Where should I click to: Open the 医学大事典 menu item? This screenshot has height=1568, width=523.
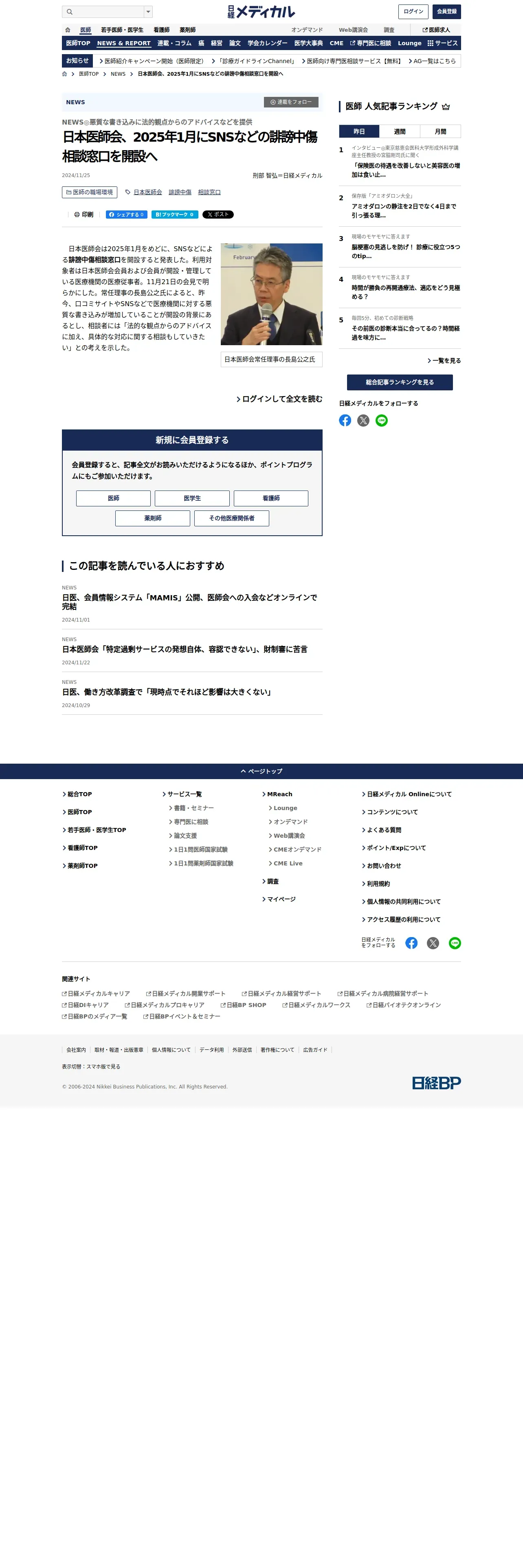click(309, 43)
